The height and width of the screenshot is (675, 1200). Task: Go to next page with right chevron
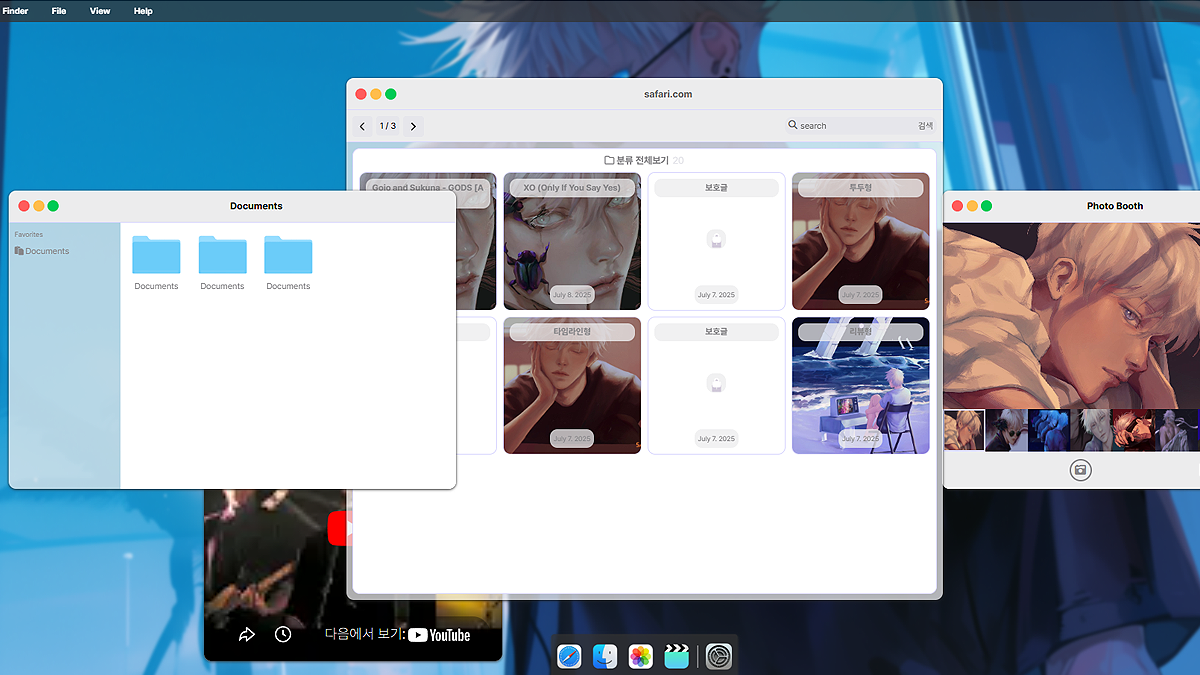point(413,126)
